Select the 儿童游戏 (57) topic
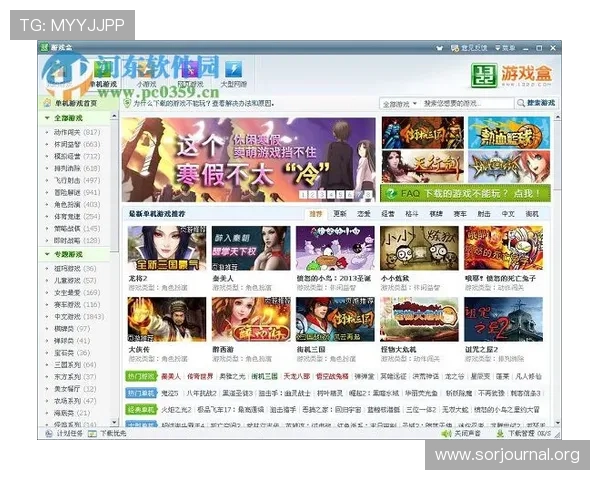 75,281
